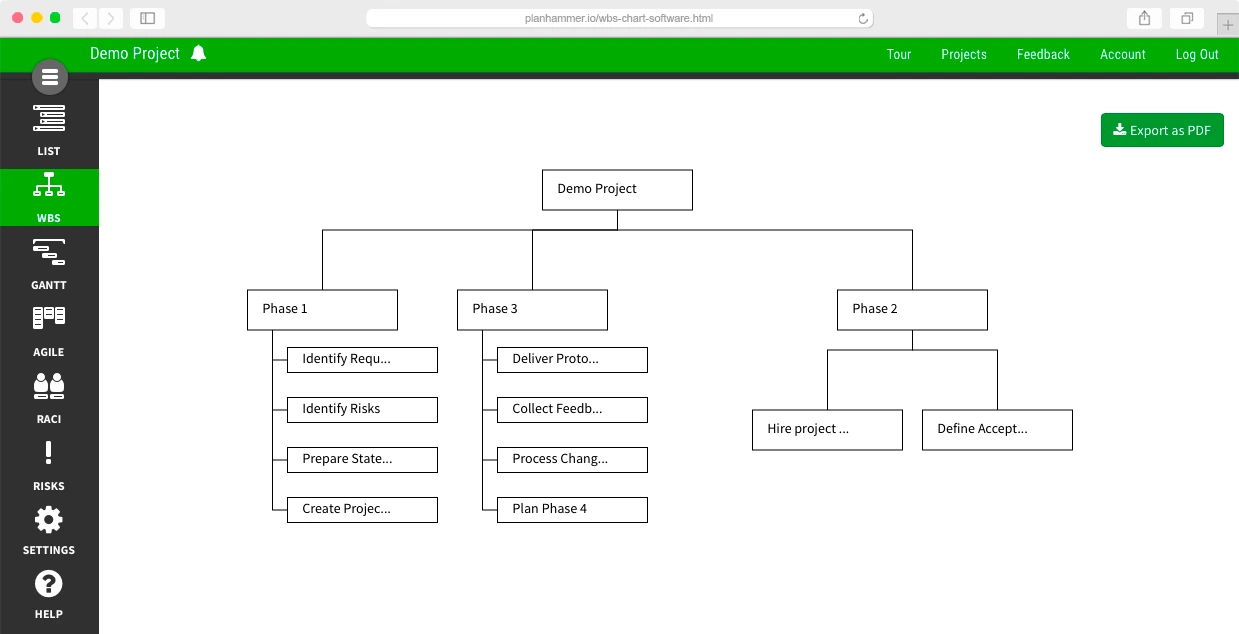This screenshot has width=1239, height=634.
Task: Select the Phase 1 node
Action: coord(322,309)
